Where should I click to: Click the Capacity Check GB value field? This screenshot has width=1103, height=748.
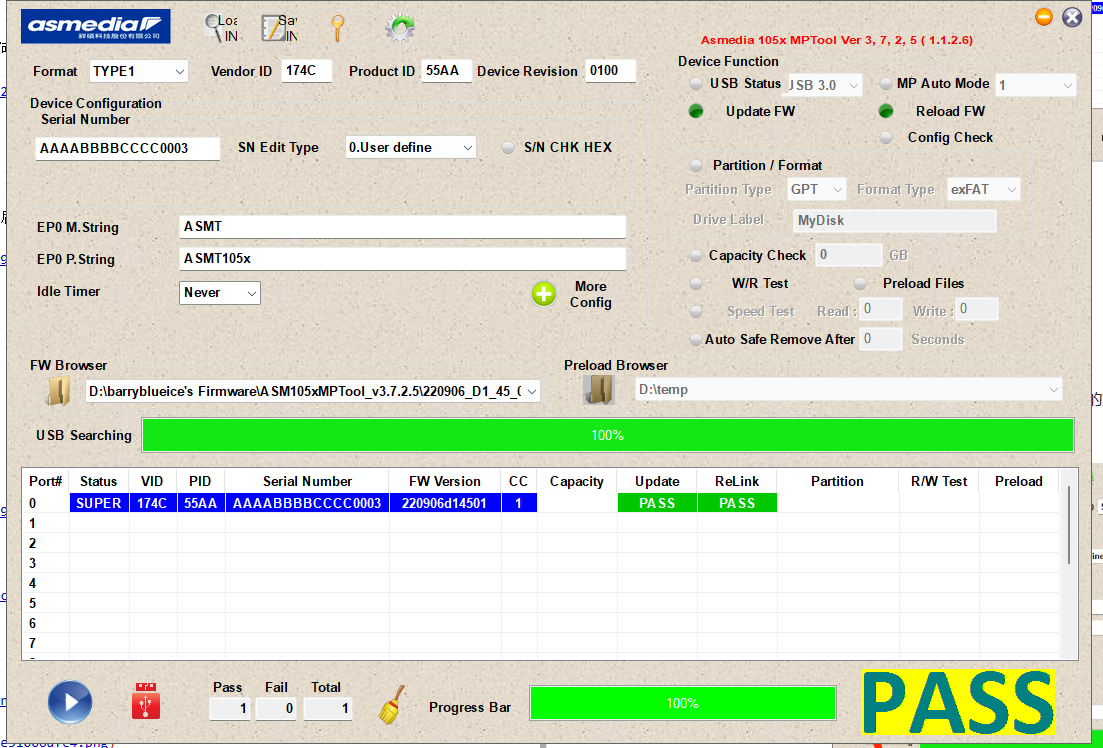tap(848, 255)
